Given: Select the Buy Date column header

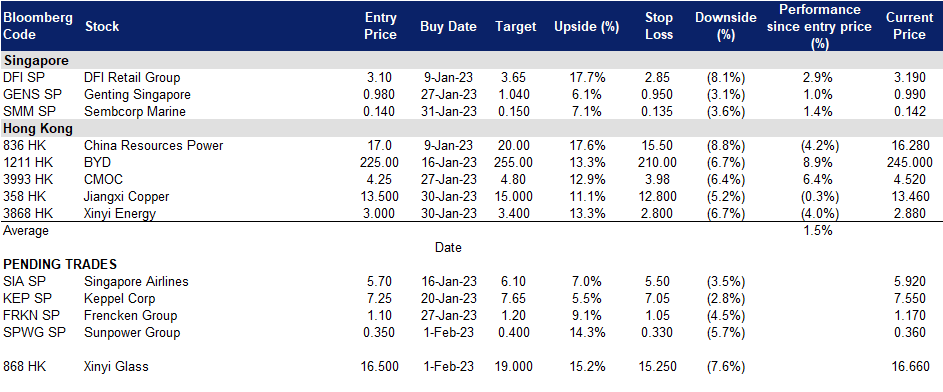Looking at the screenshot, I should coord(448,26).
